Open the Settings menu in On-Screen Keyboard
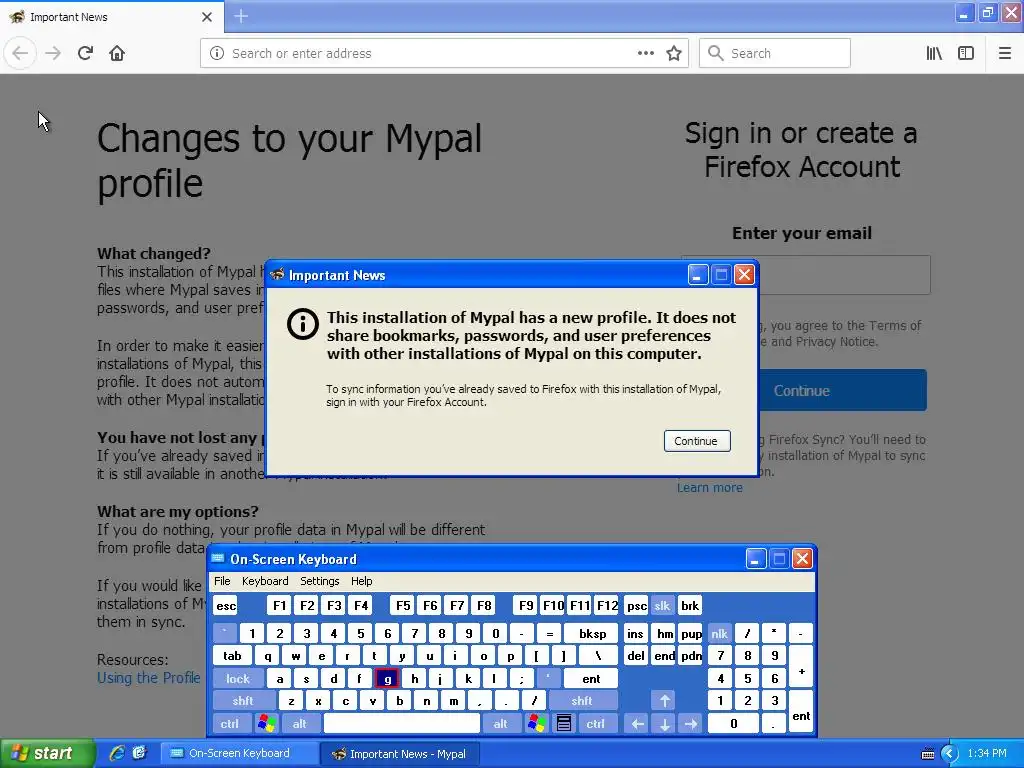This screenshot has height=768, width=1024. 320,581
